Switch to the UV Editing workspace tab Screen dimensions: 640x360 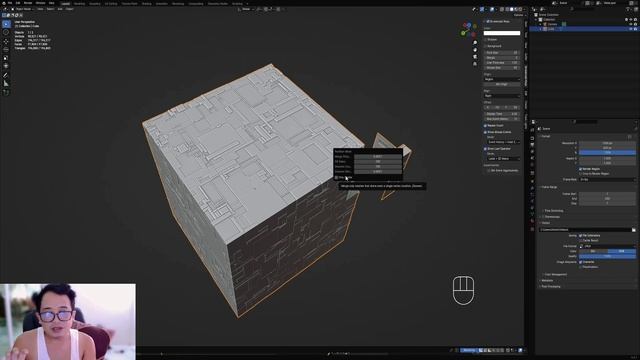pyautogui.click(x=111, y=4)
